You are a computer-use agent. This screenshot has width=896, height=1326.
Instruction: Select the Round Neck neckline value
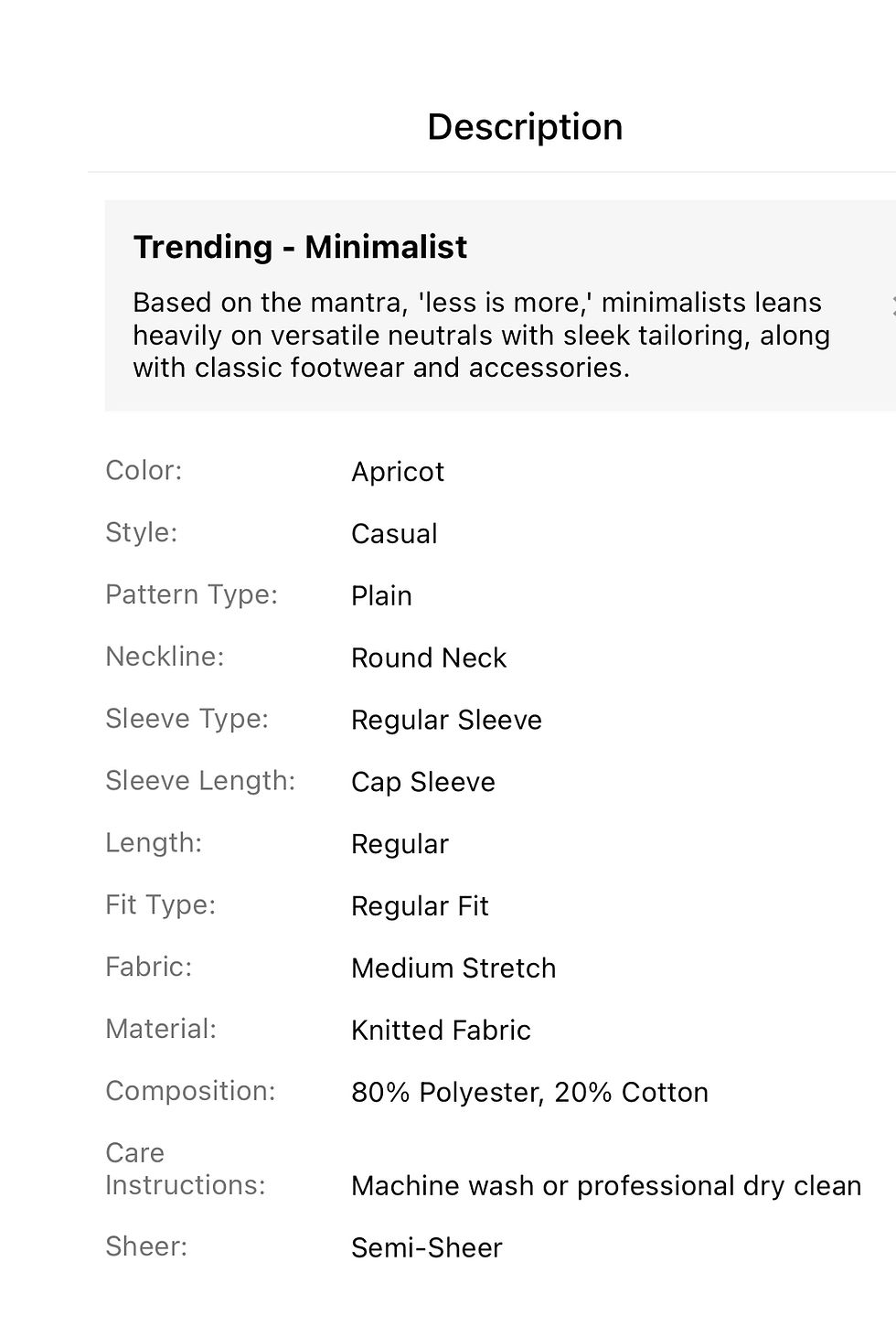point(429,658)
